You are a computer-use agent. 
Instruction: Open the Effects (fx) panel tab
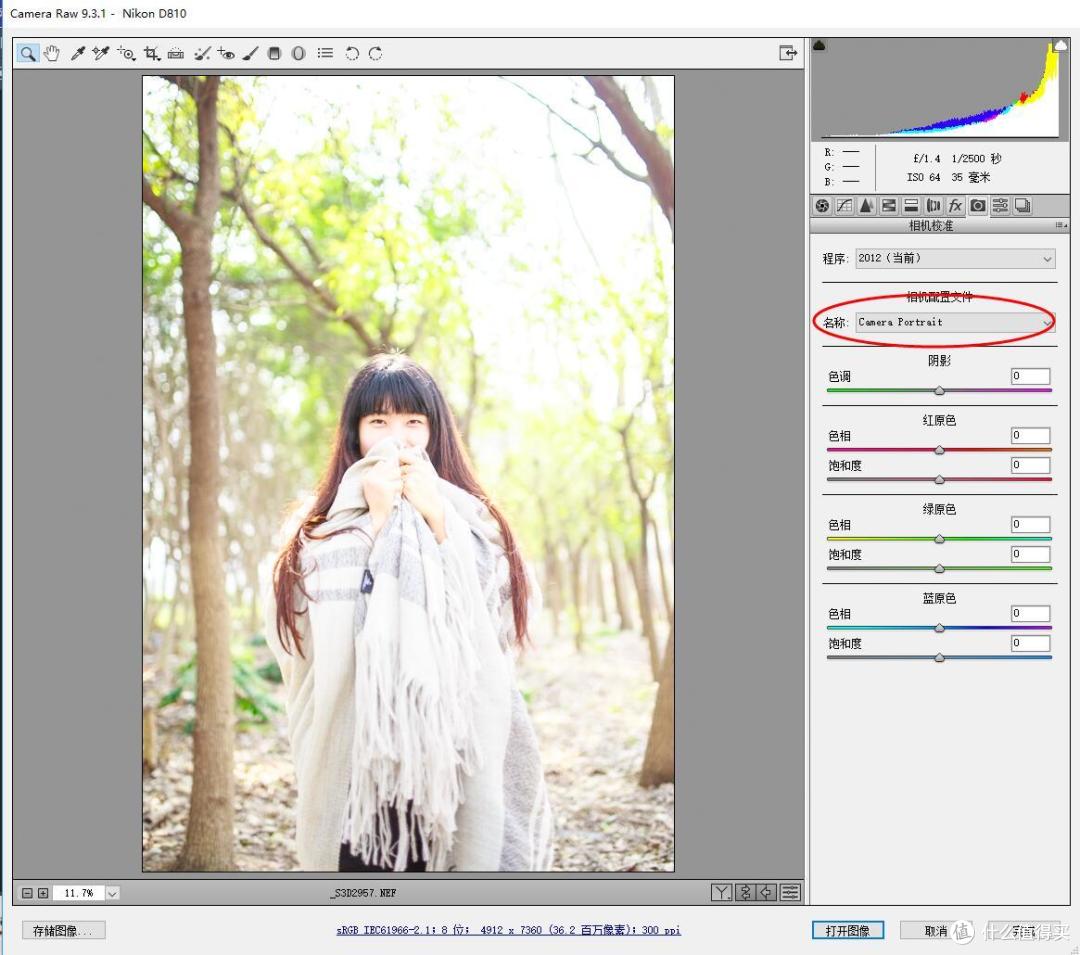955,206
